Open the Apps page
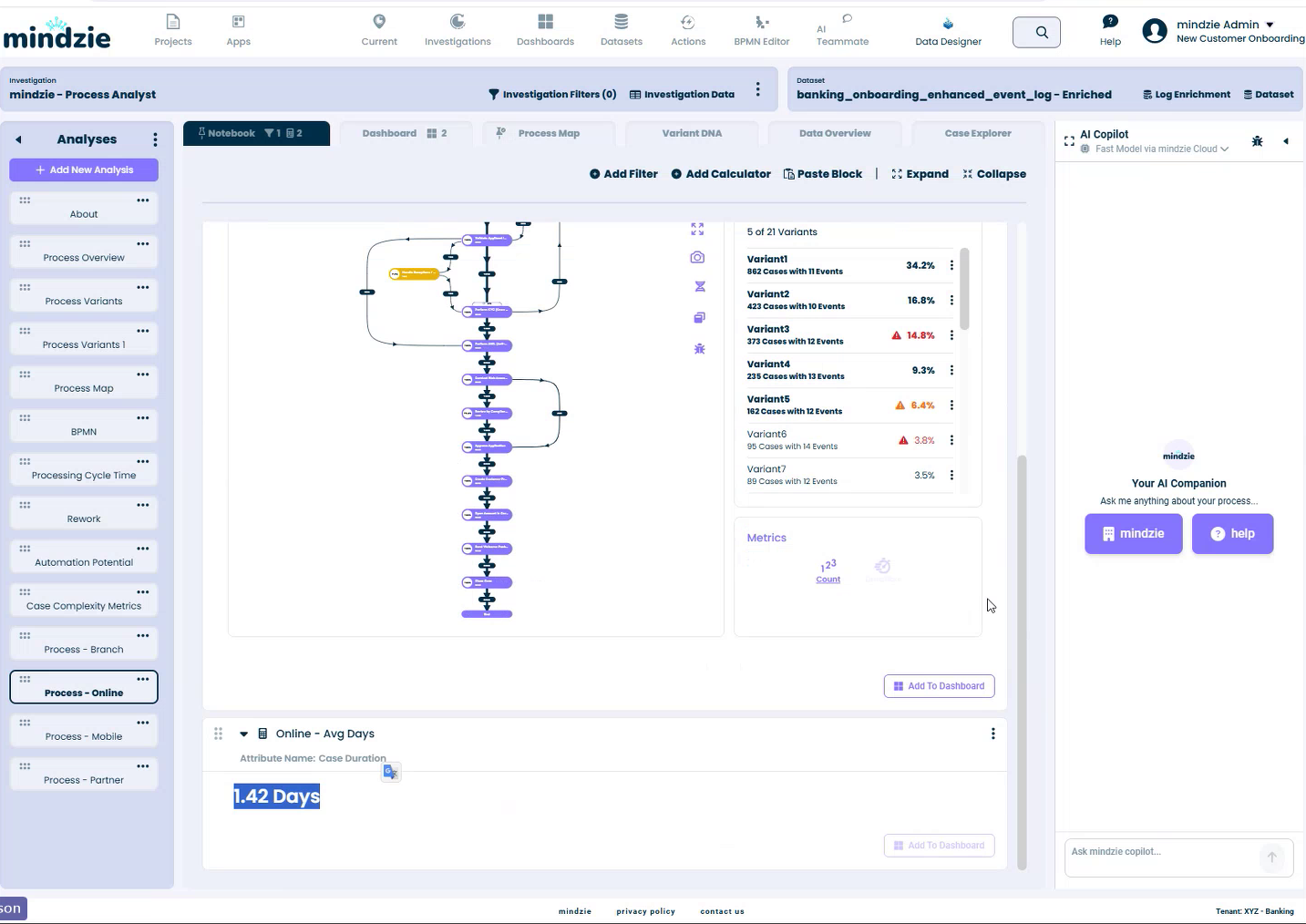 pyautogui.click(x=238, y=30)
